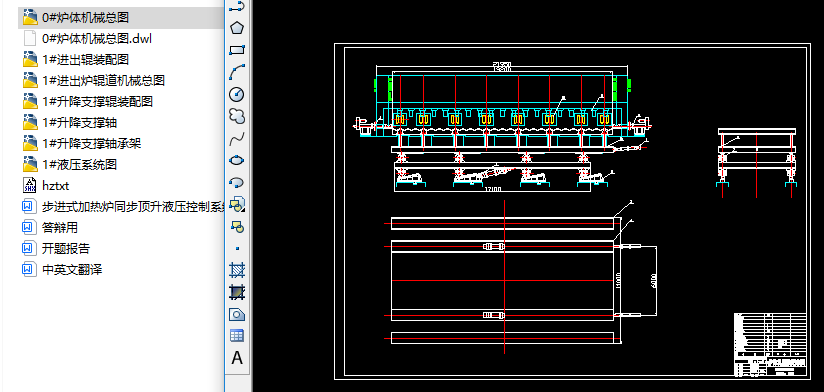Select the file 1#升降支撑轴

79,122
